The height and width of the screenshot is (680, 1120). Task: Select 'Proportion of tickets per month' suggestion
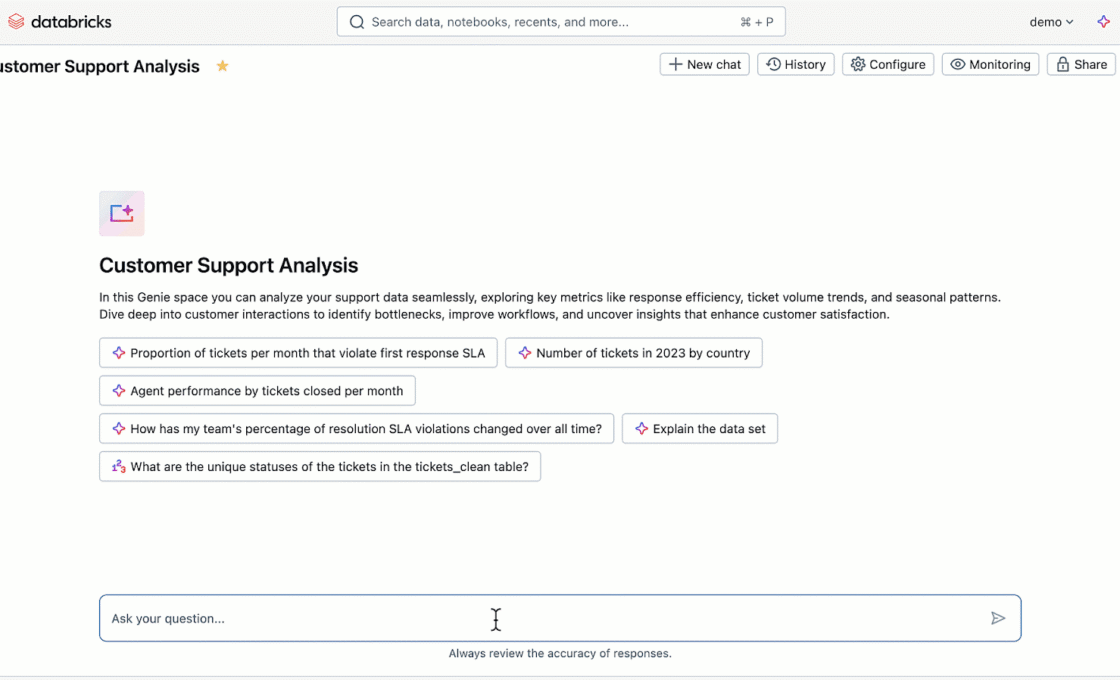[298, 353]
